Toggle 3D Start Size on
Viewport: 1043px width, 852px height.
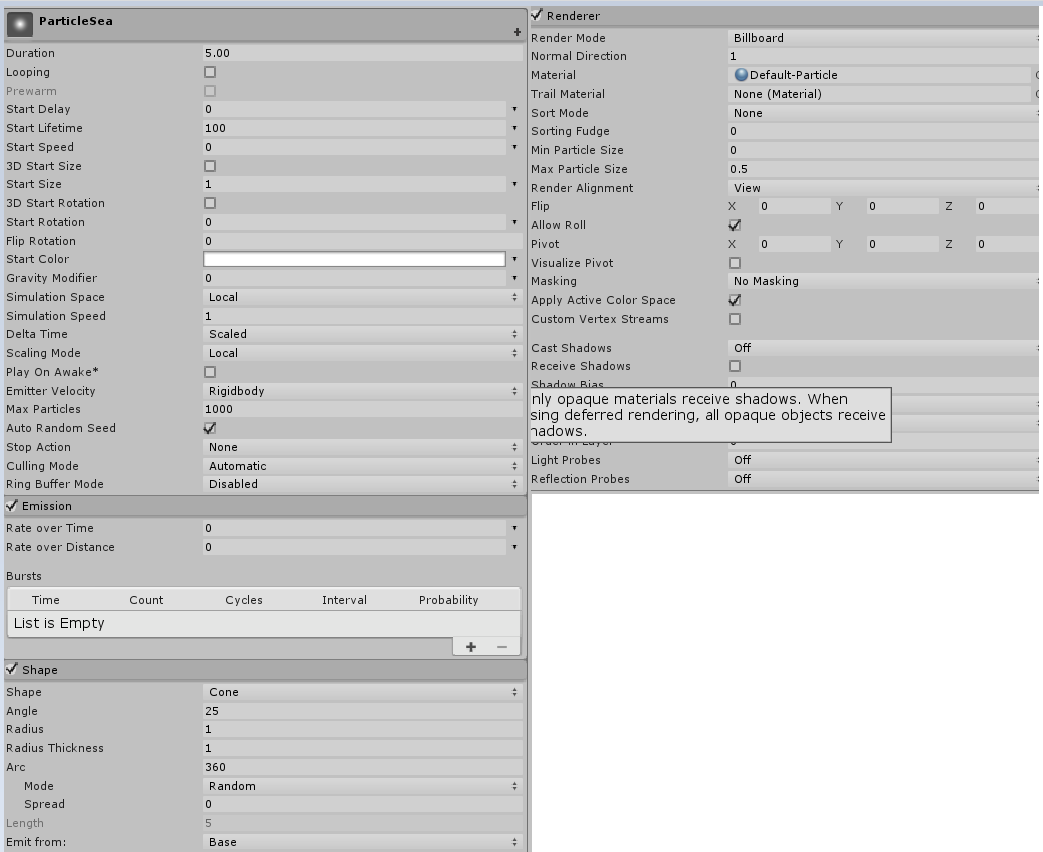point(210,165)
